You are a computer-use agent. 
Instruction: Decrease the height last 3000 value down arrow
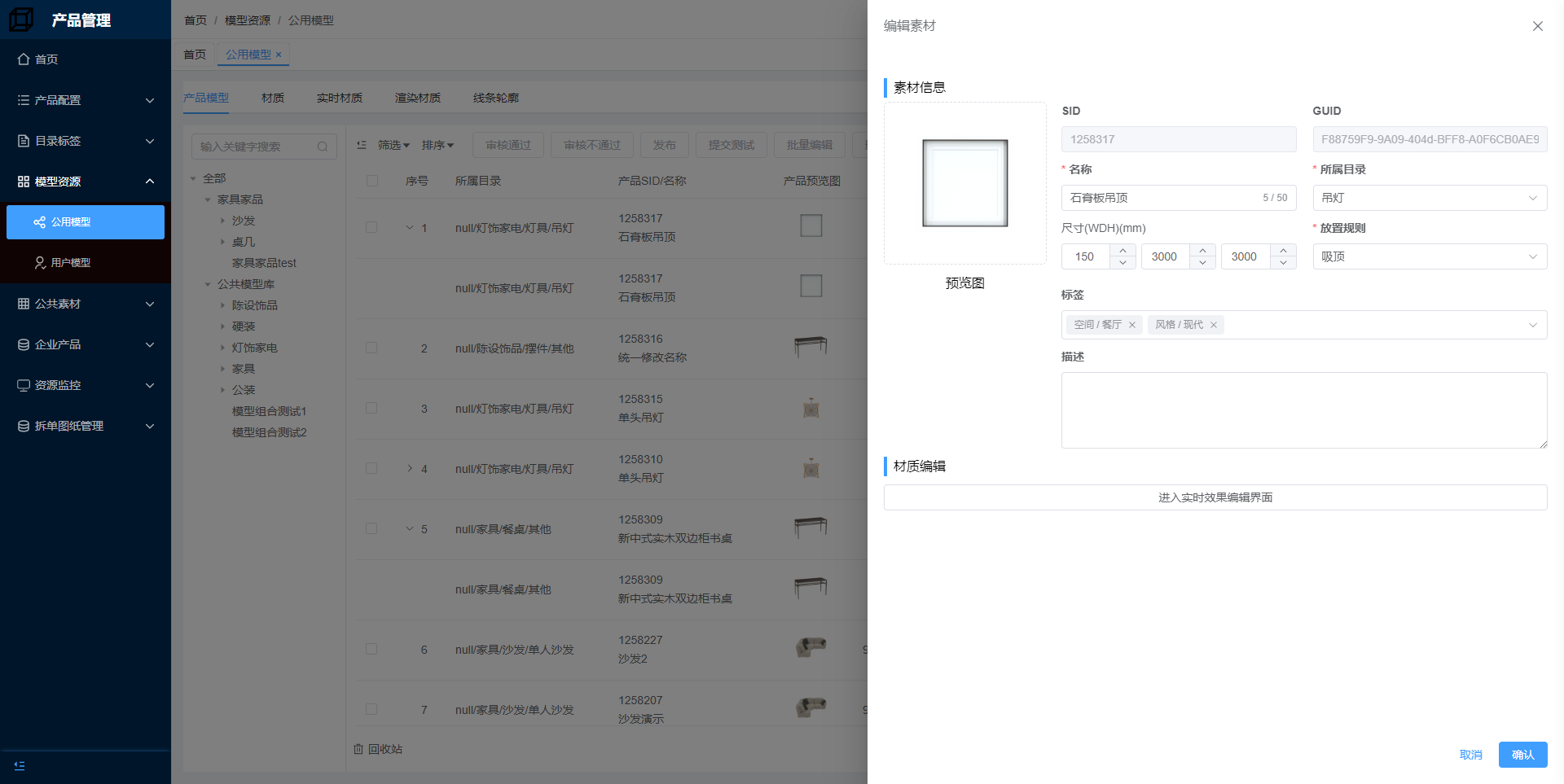[x=1283, y=263]
